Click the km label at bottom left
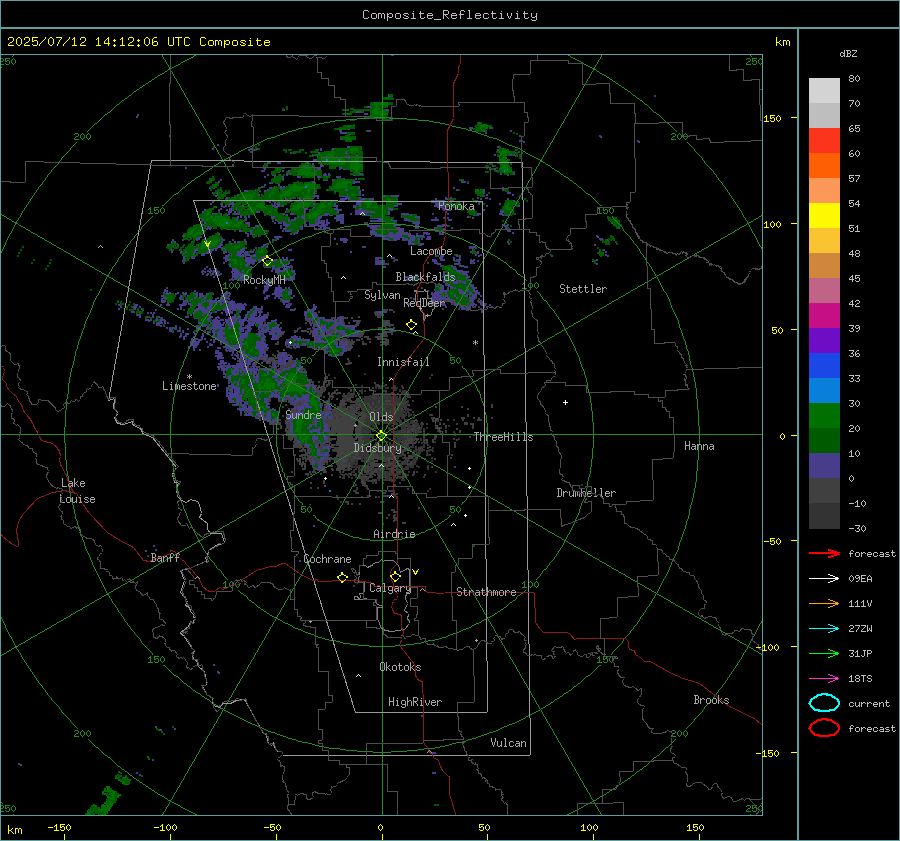Screen dimensions: 900x841 [x=14, y=830]
